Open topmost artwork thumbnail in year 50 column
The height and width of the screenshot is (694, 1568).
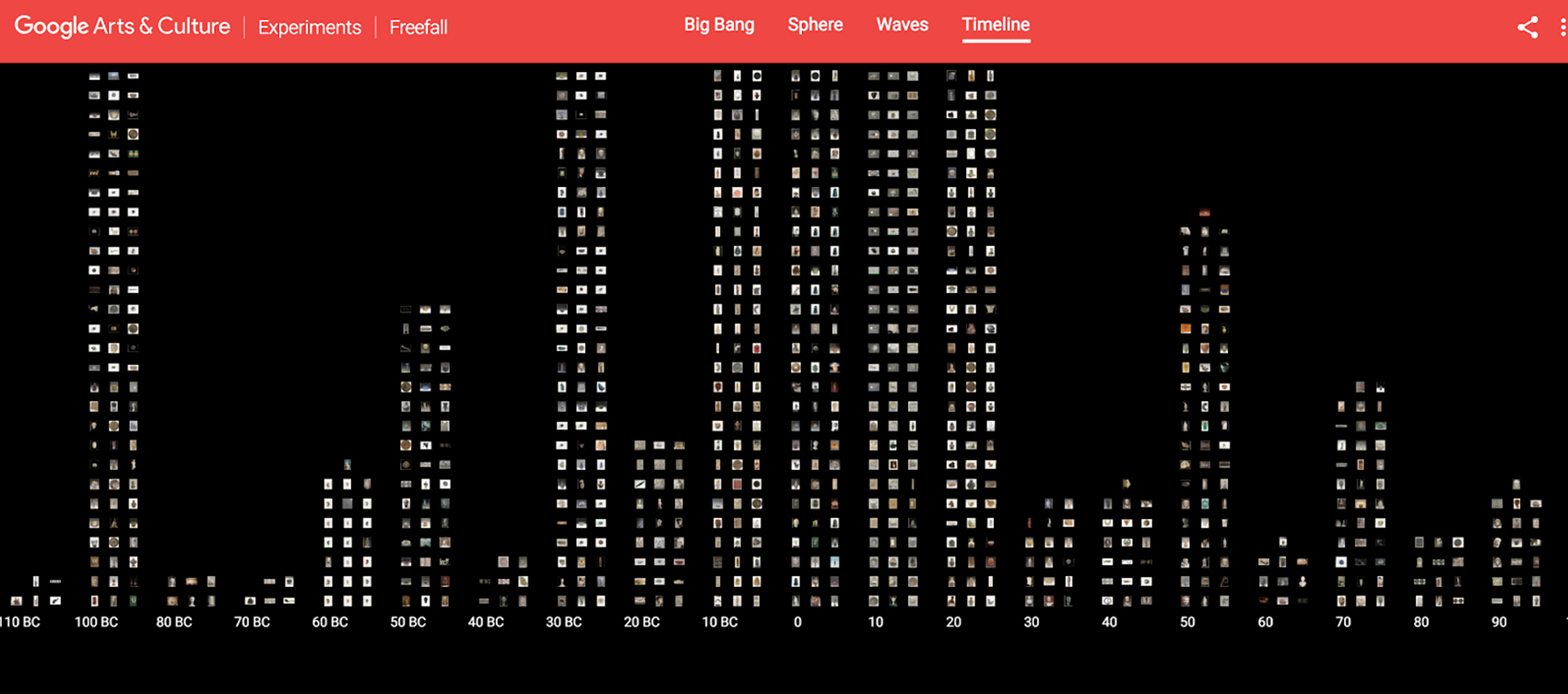[x=1205, y=212]
